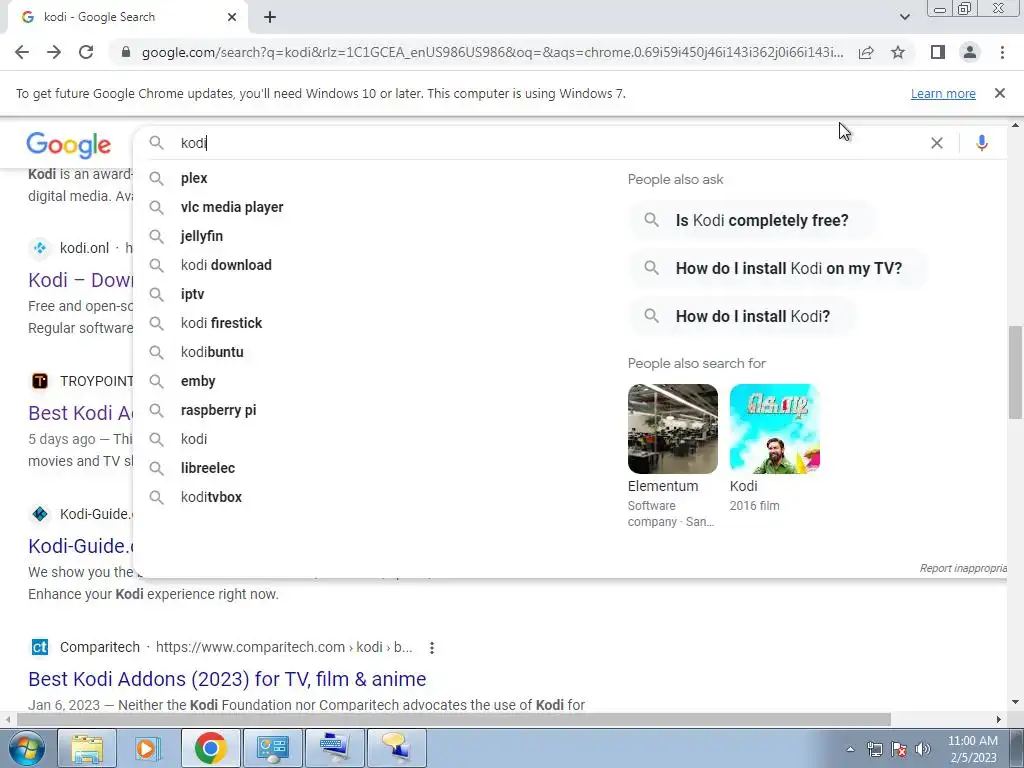
Task: Open the Action Center flag icon
Action: coord(899,749)
